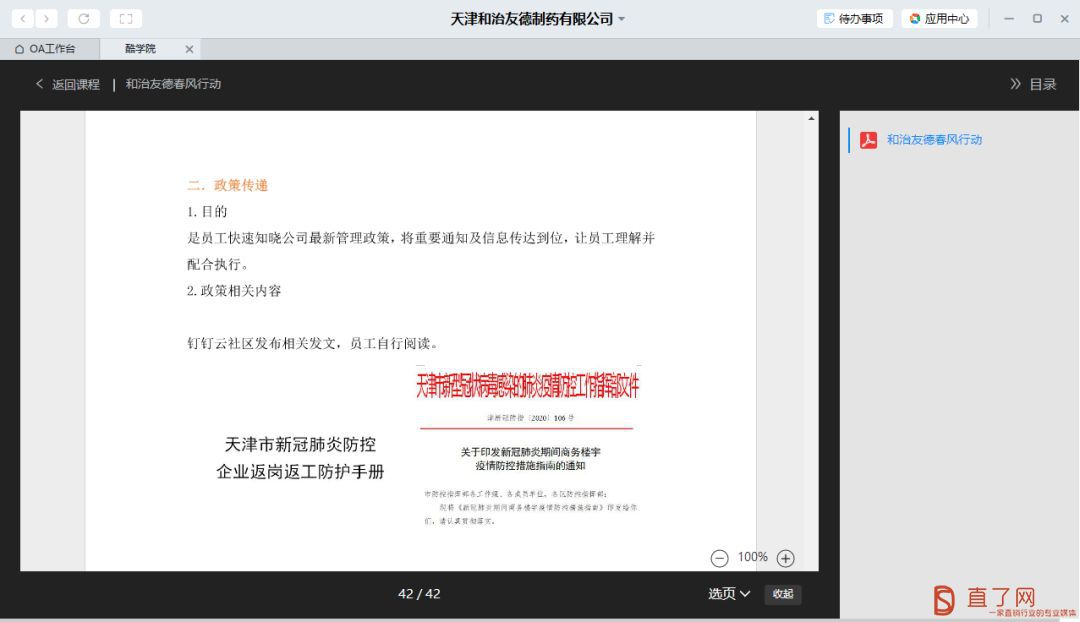Minimize the window
Image resolution: width=1080 pixels, height=622 pixels.
click(x=1009, y=19)
